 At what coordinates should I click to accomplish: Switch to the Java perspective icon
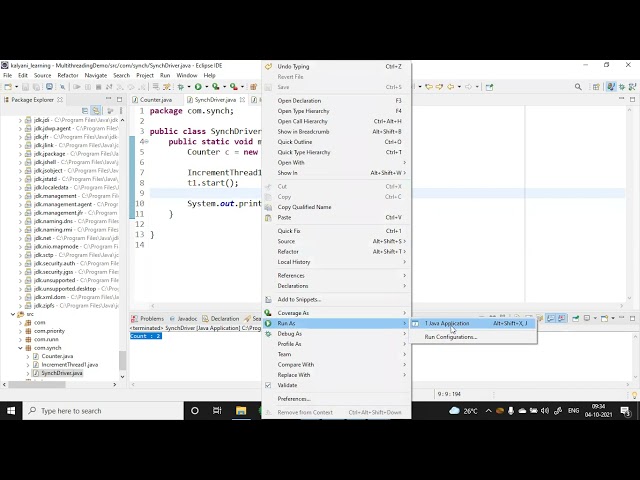[611, 87]
